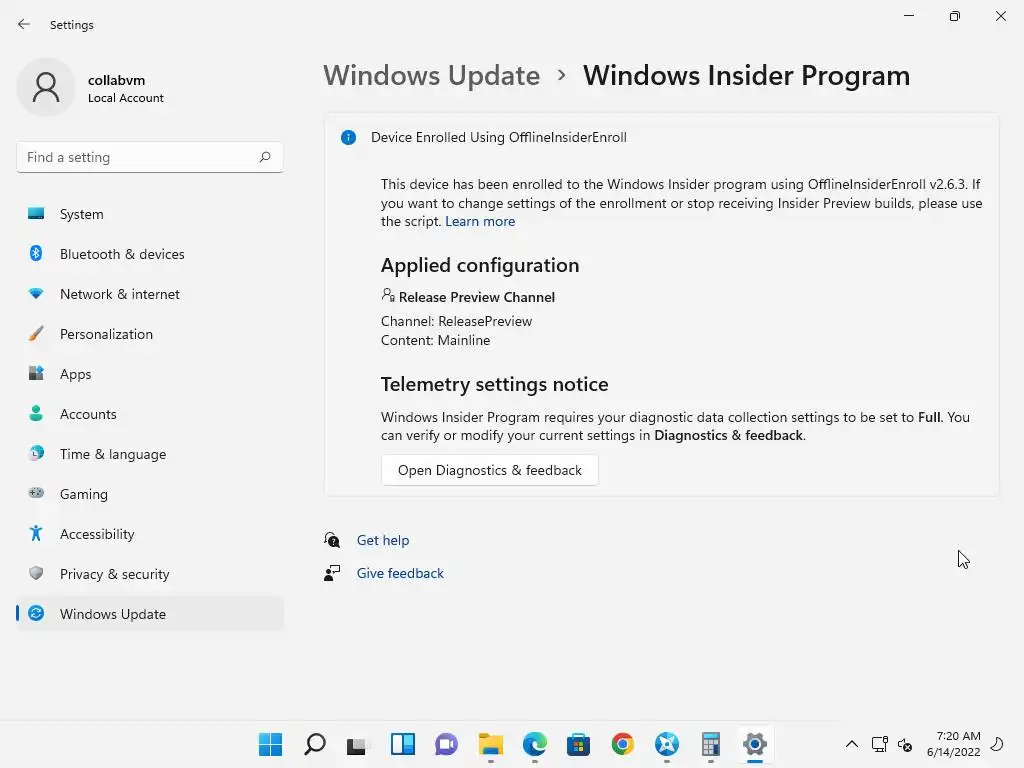Click the Applied configuration heading
Viewport: 1024px width, 768px height.
click(x=480, y=265)
